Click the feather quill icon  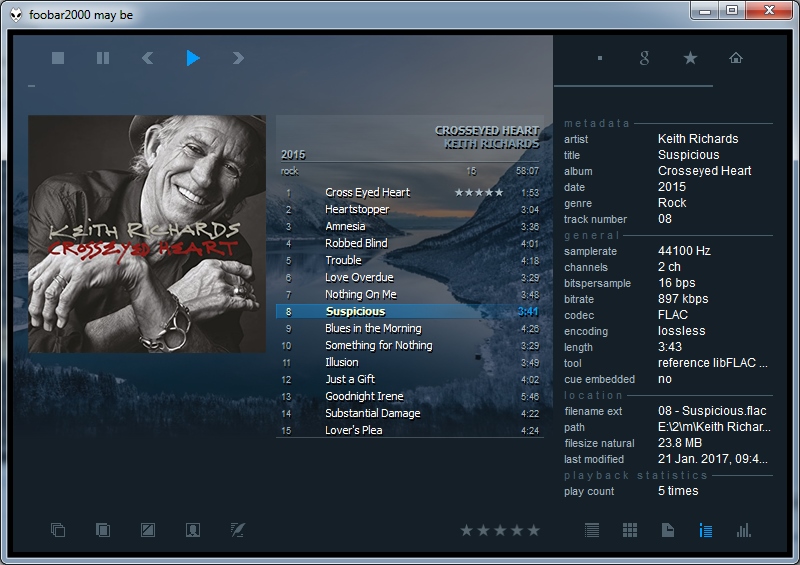pos(238,530)
